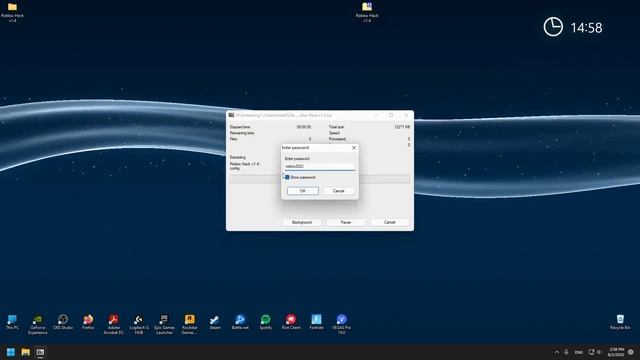Cancel the extraction in 7-Zip window
This screenshot has height=360, width=640.
coord(389,222)
